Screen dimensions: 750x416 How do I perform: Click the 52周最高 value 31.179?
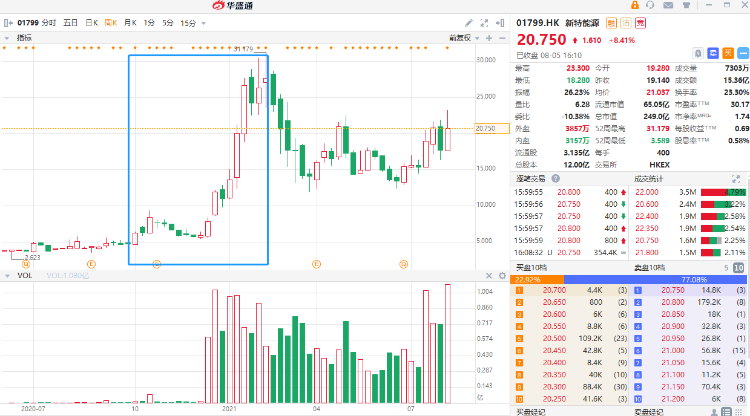658,129
